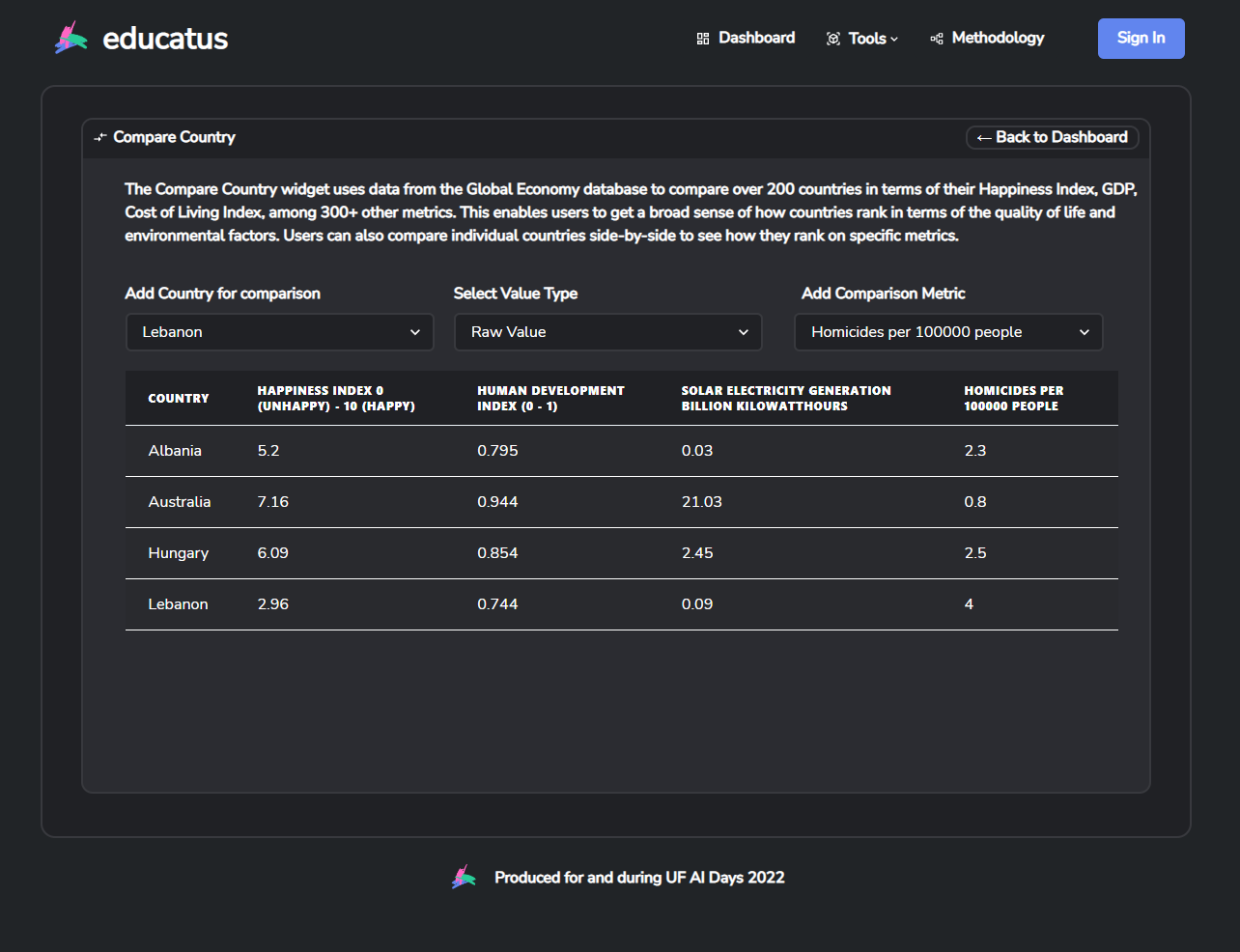1240x952 pixels.
Task: Click the Happiness Index column header
Action: [x=335, y=398]
